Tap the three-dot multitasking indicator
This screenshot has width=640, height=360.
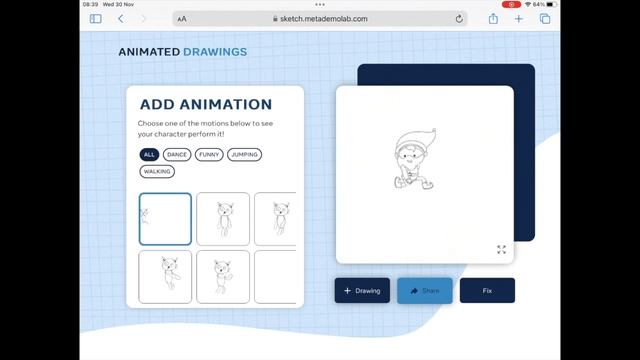pyautogui.click(x=320, y=4)
